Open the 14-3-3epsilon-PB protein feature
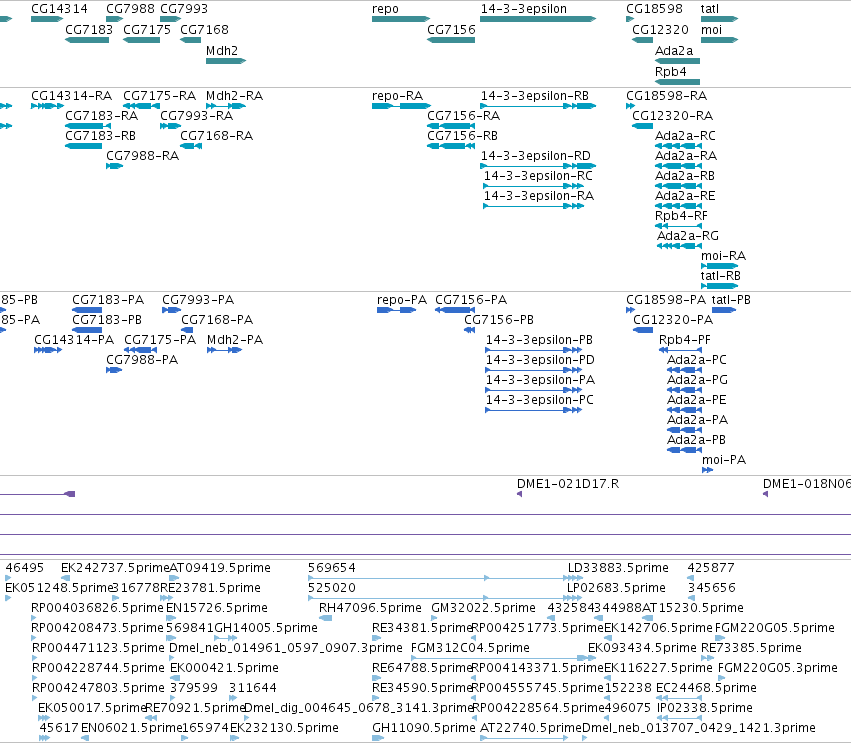This screenshot has height=743, width=851. [x=534, y=350]
